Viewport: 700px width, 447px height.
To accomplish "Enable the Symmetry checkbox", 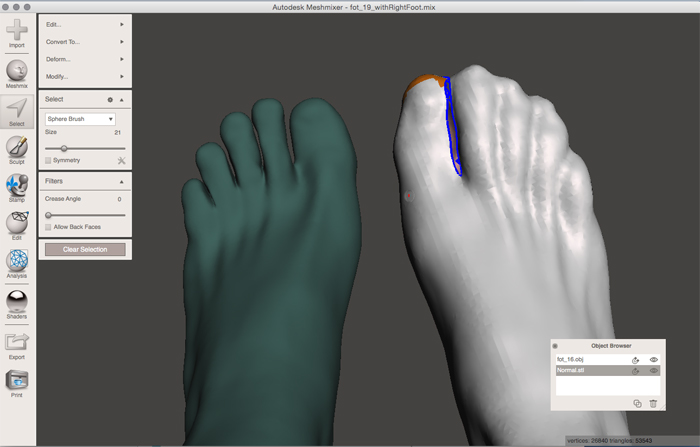I will coord(48,160).
